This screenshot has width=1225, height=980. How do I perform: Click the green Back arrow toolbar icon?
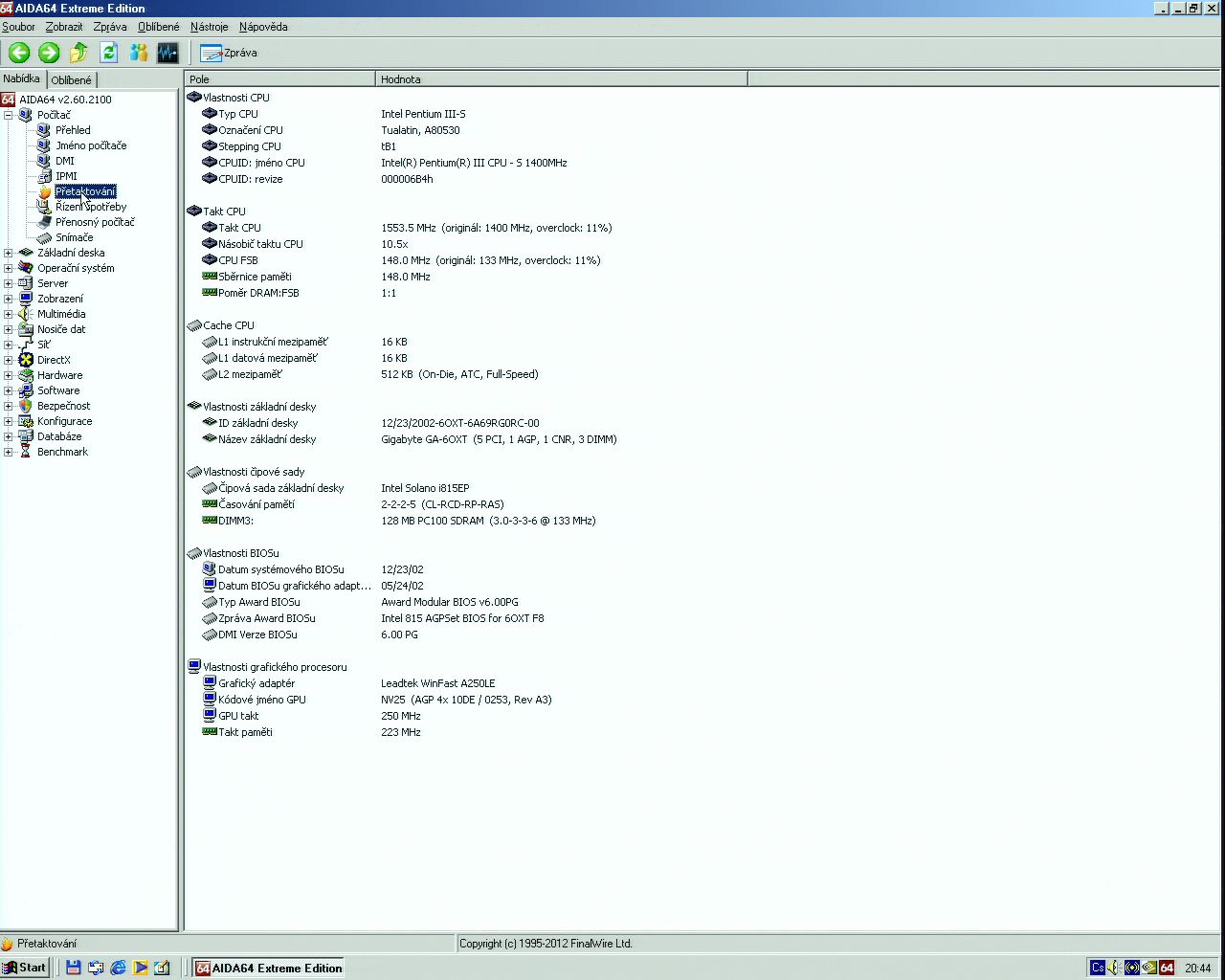[19, 53]
